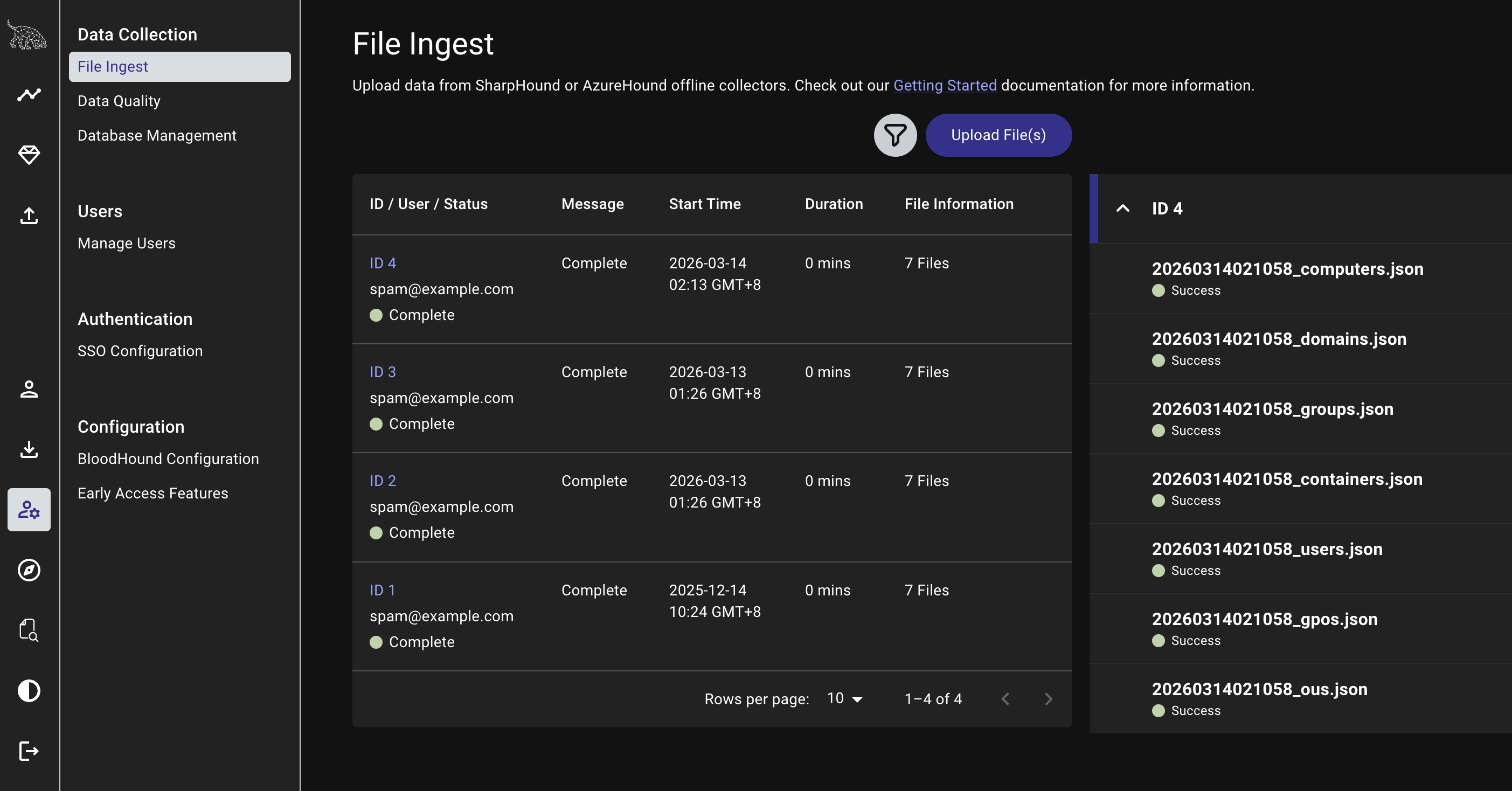Open the Getting Started documentation link
The height and width of the screenshot is (791, 1512).
pyautogui.click(x=945, y=86)
